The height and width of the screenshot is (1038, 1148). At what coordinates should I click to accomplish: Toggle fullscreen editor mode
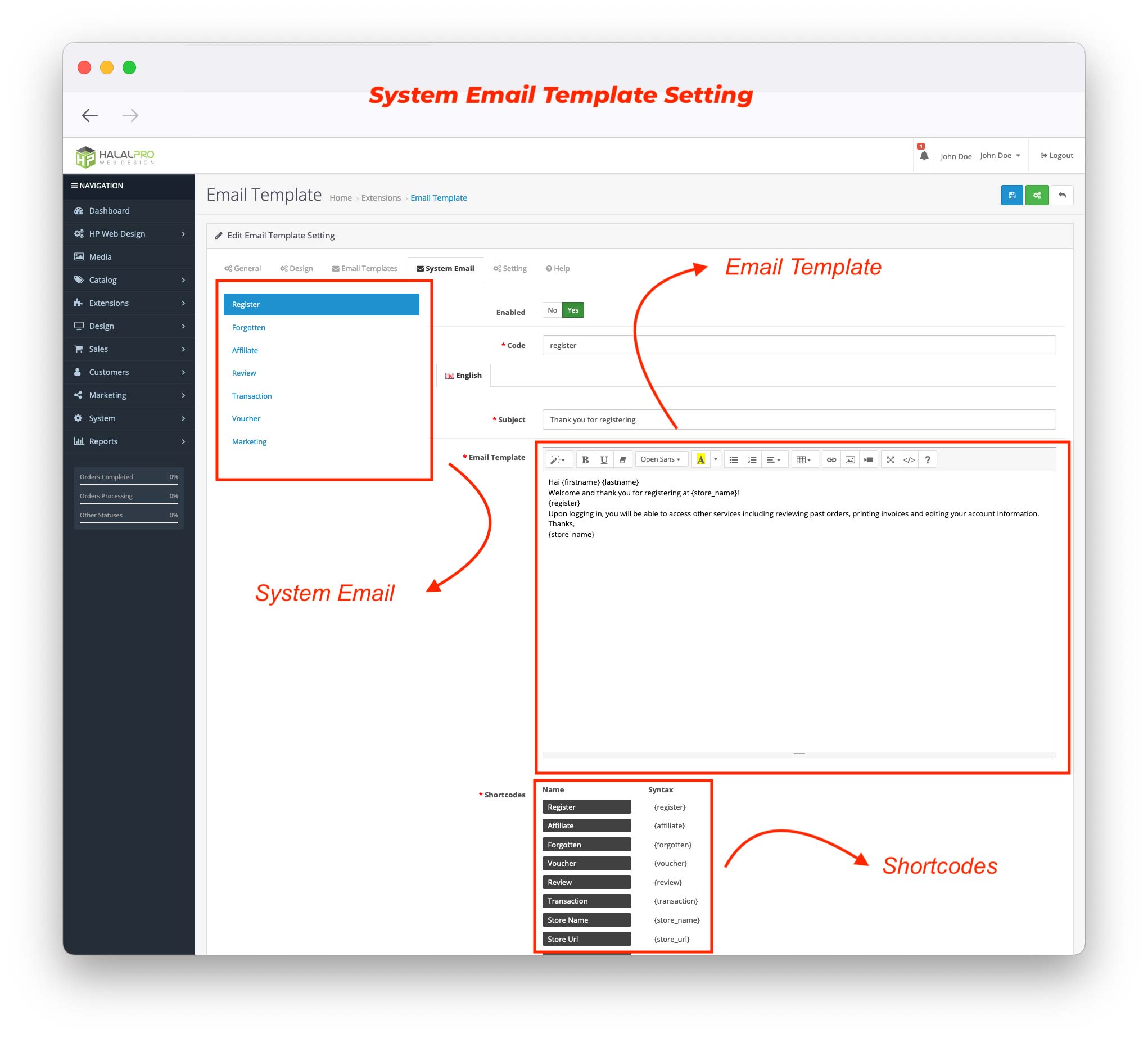(x=891, y=460)
